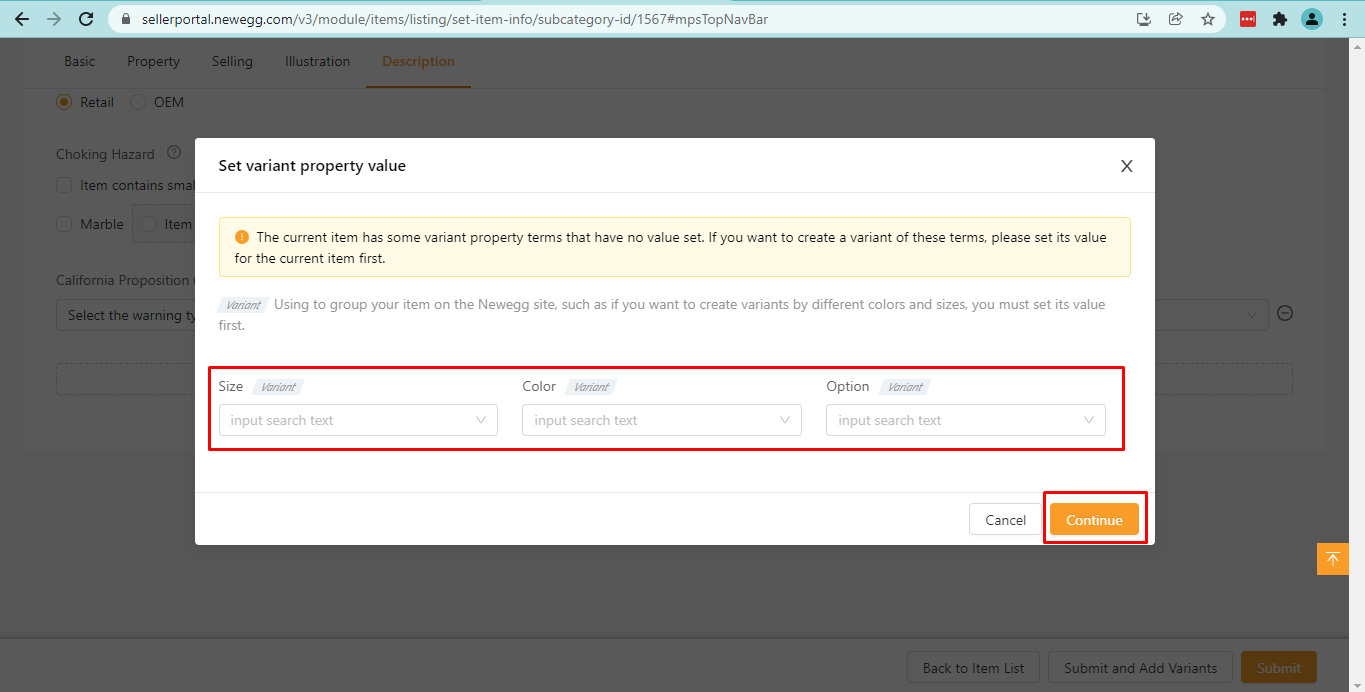Image resolution: width=1365 pixels, height=692 pixels.
Task: Click the address bar URL
Action: point(455,19)
